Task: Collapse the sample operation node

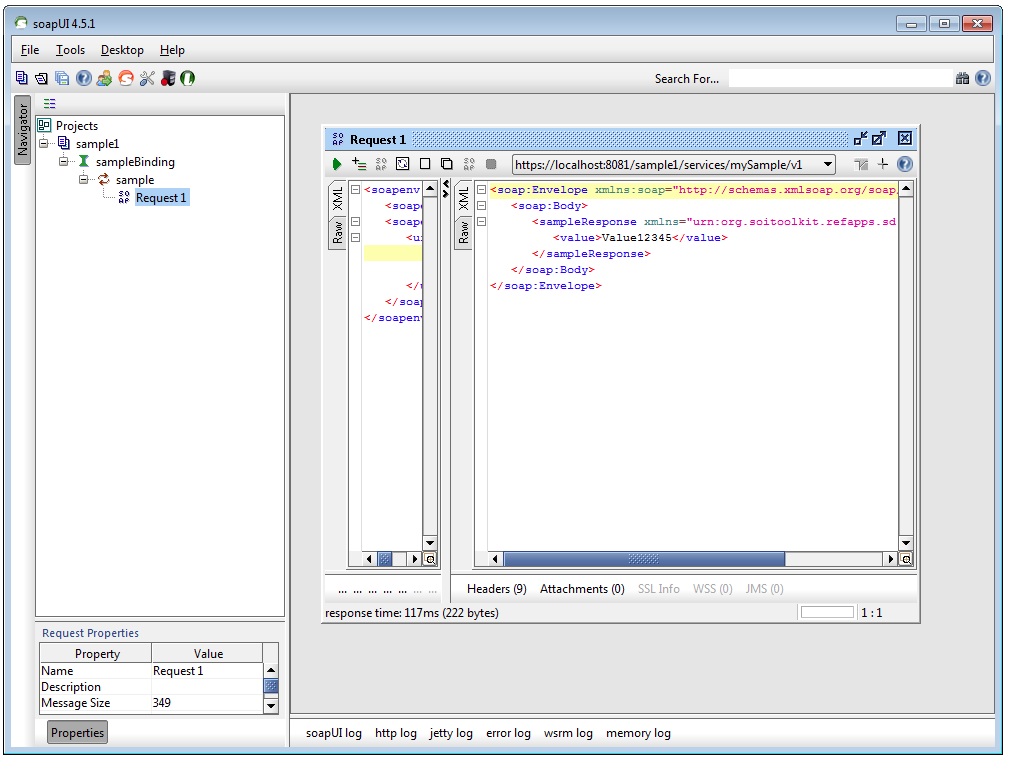Action: click(84, 179)
